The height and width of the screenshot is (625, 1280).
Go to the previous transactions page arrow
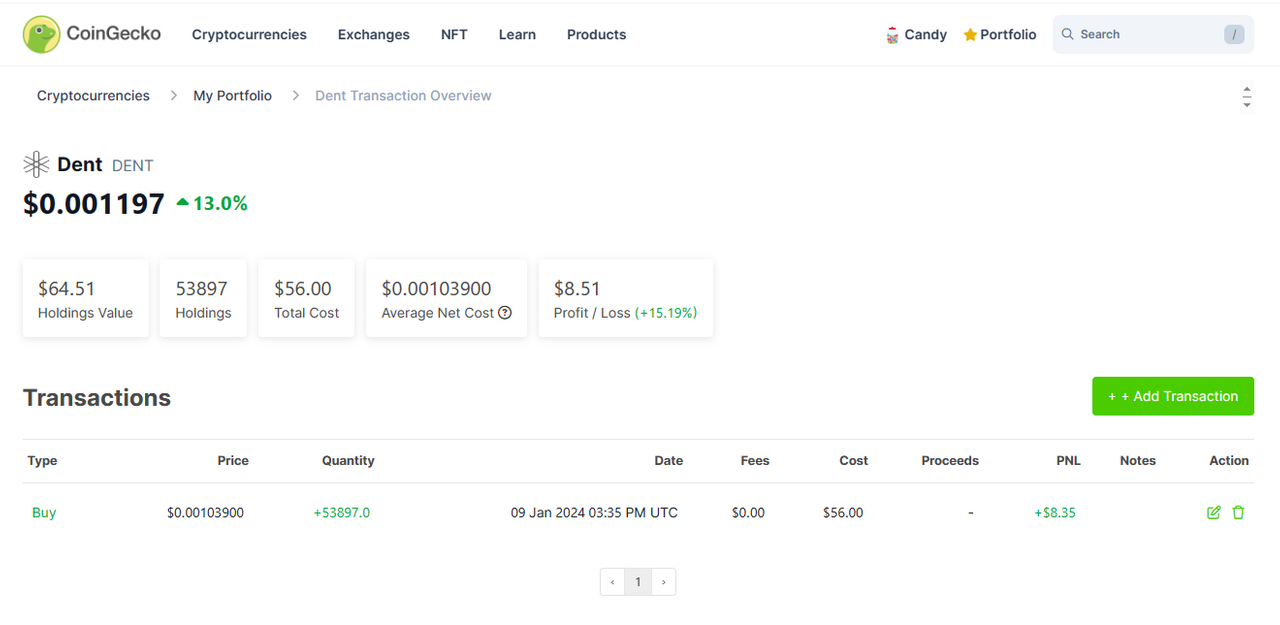tap(612, 582)
